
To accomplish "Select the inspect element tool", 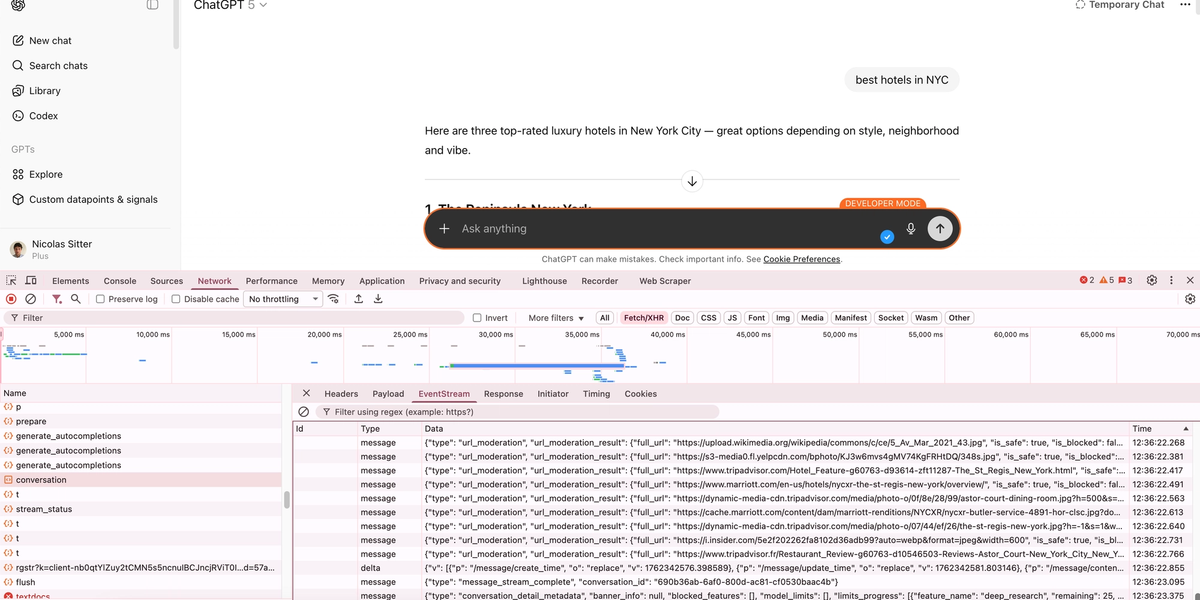I will tap(10, 280).
